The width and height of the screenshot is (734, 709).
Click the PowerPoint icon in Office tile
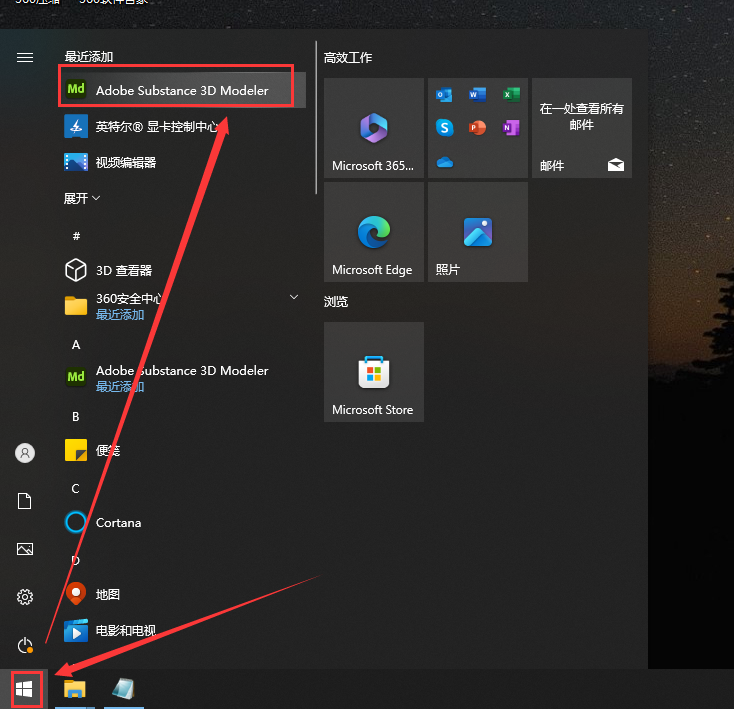pos(477,127)
